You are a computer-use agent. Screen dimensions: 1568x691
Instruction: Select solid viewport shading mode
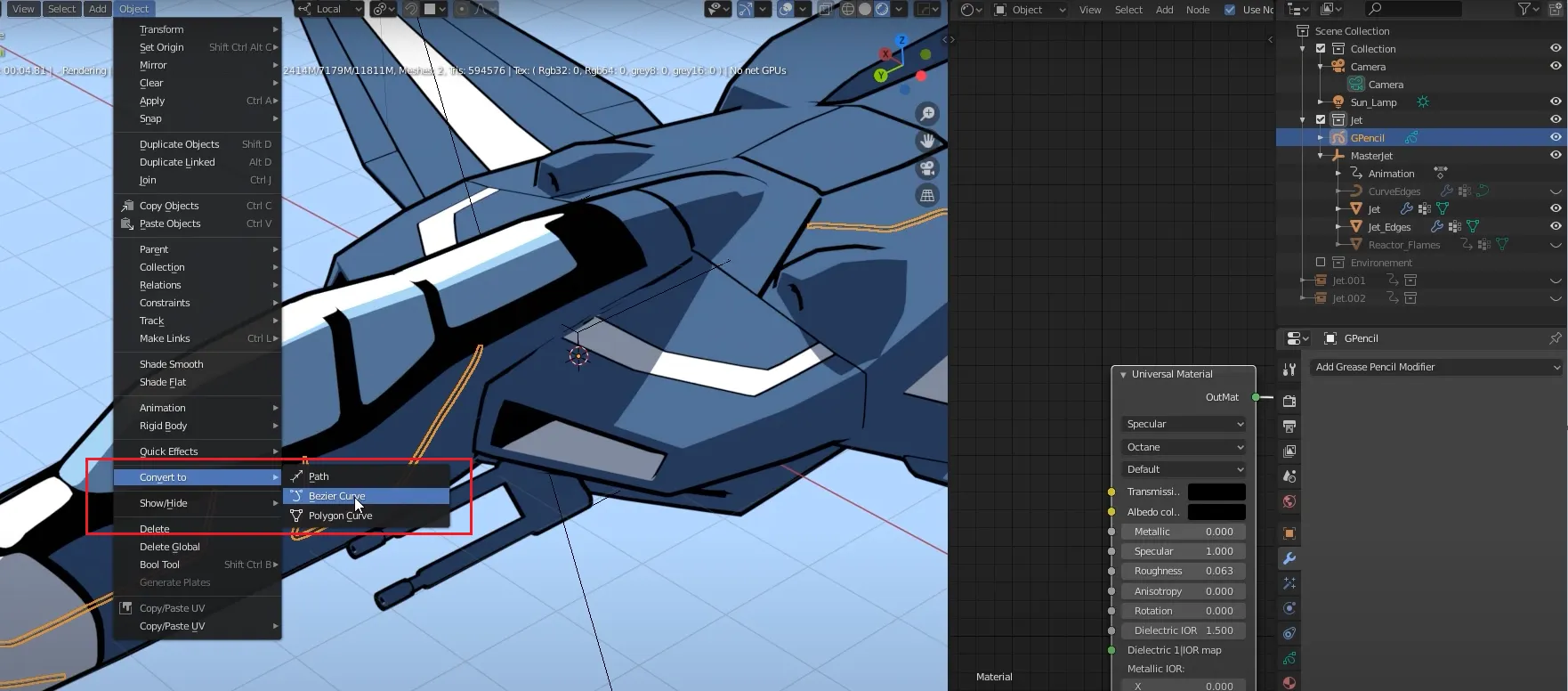coord(864,9)
